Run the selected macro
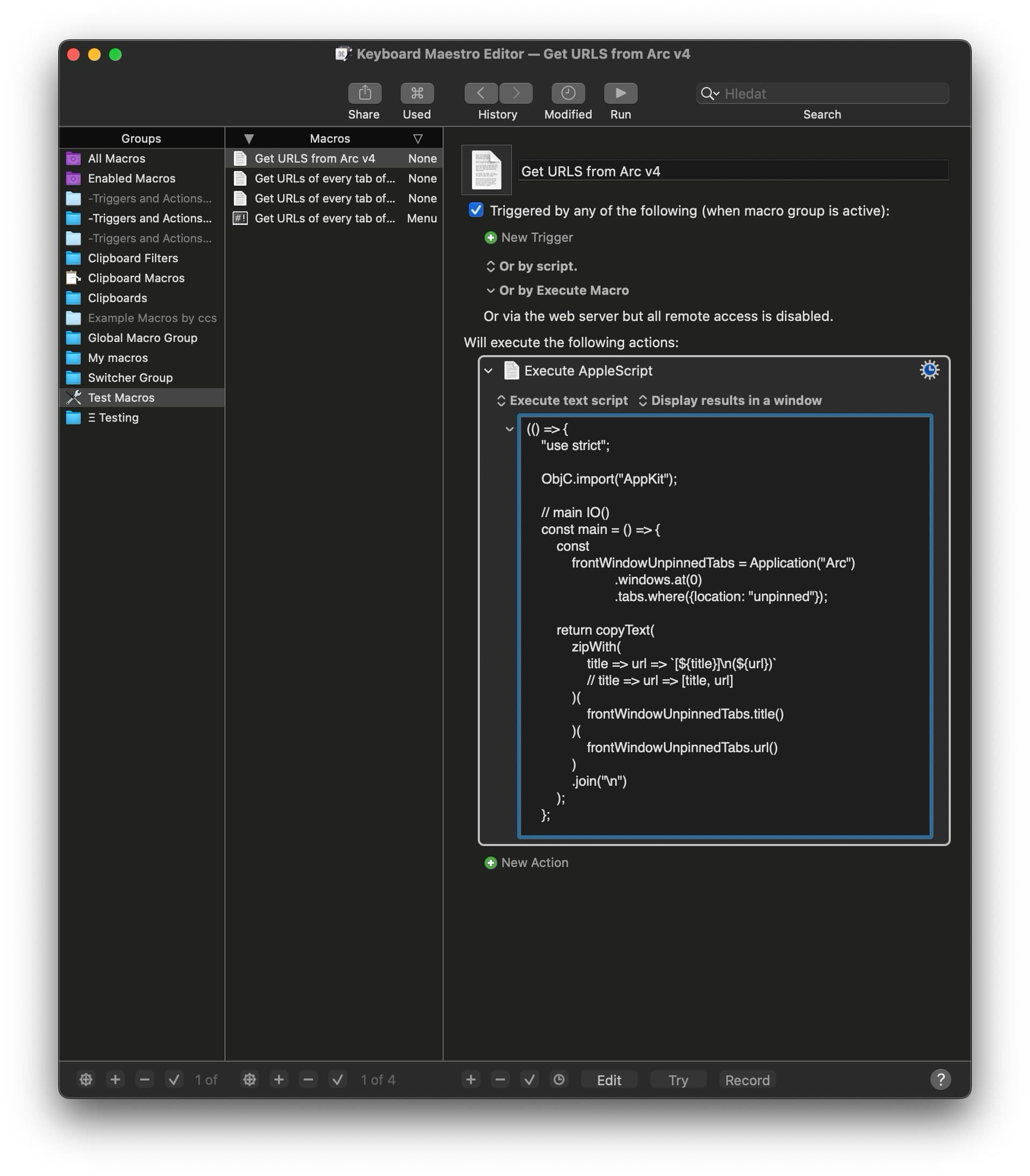This screenshot has height=1176, width=1030. [x=620, y=93]
